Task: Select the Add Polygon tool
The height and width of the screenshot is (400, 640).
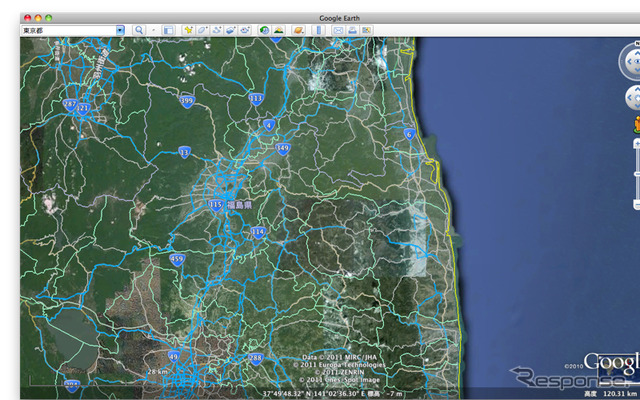Action: (202, 30)
